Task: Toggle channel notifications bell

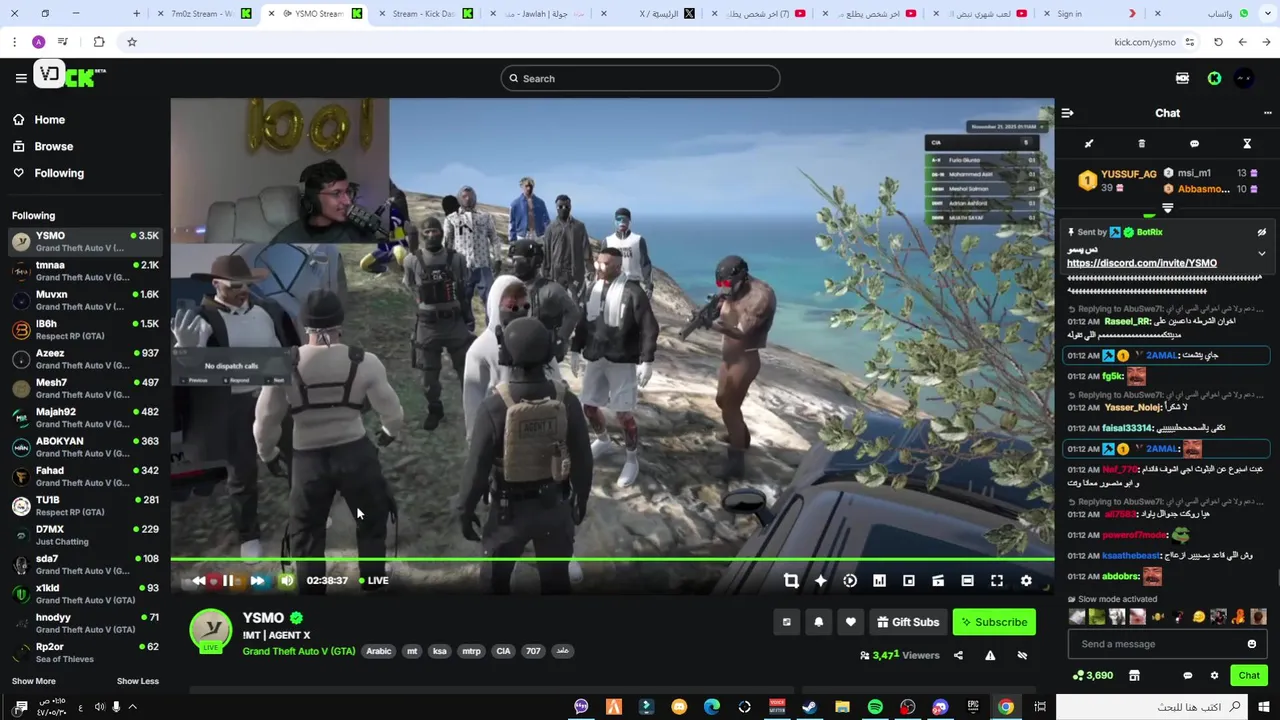Action: 818,622
